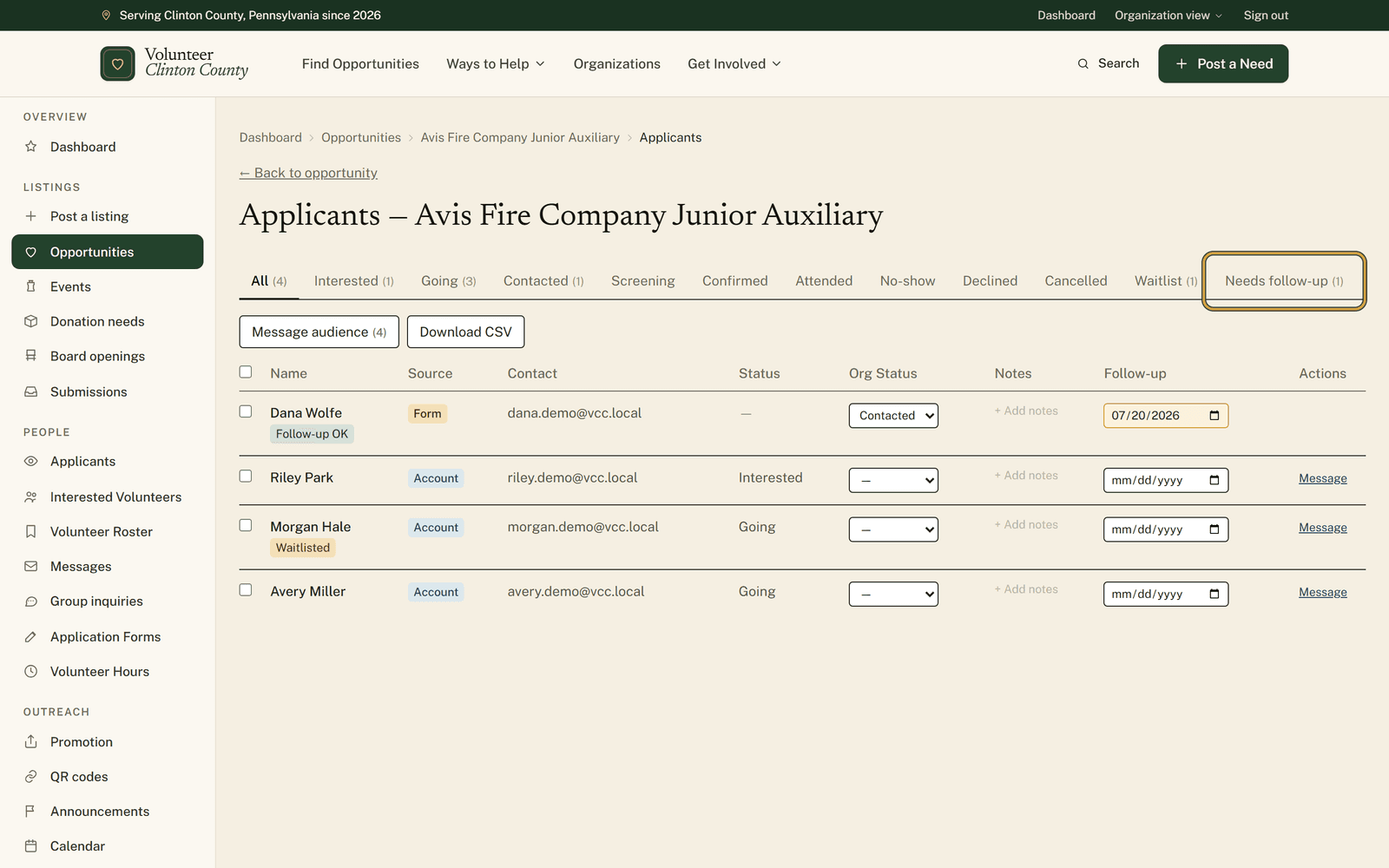Check the box for Morgan Hale
Viewport: 1389px width, 868px height.
[x=246, y=525]
